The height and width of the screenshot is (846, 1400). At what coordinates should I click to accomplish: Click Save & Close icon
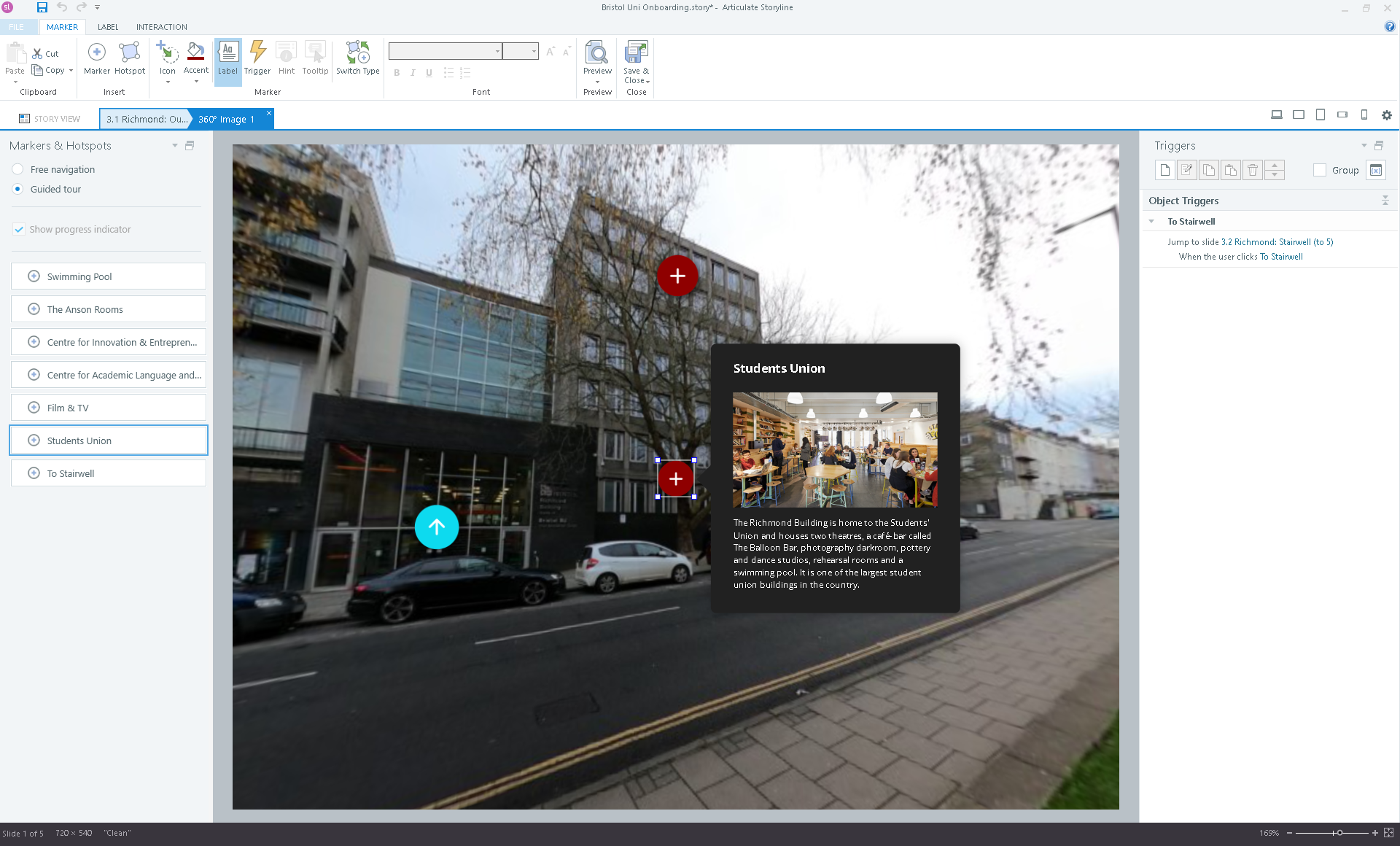pos(636,54)
